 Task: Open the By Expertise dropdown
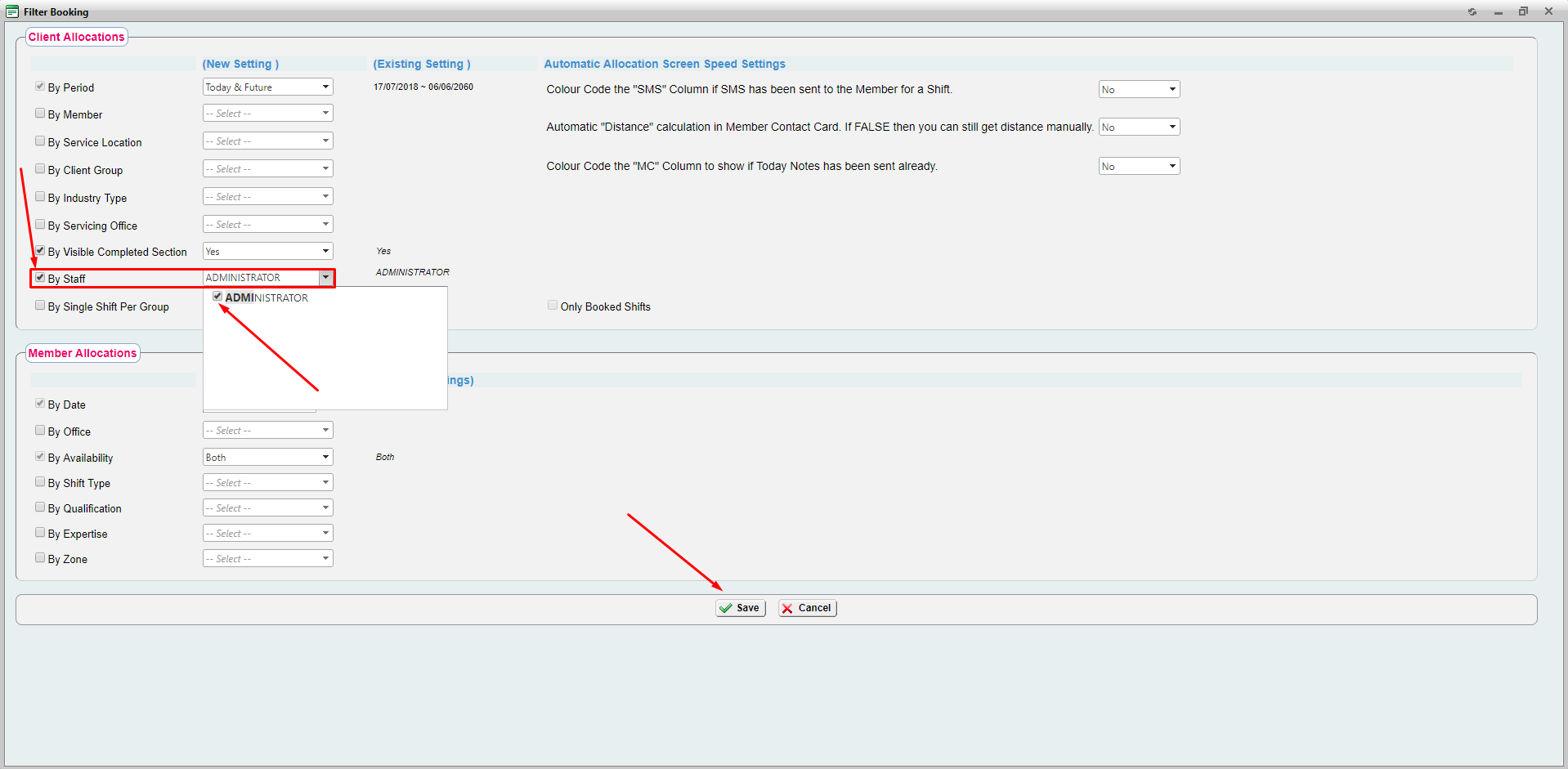pos(268,533)
